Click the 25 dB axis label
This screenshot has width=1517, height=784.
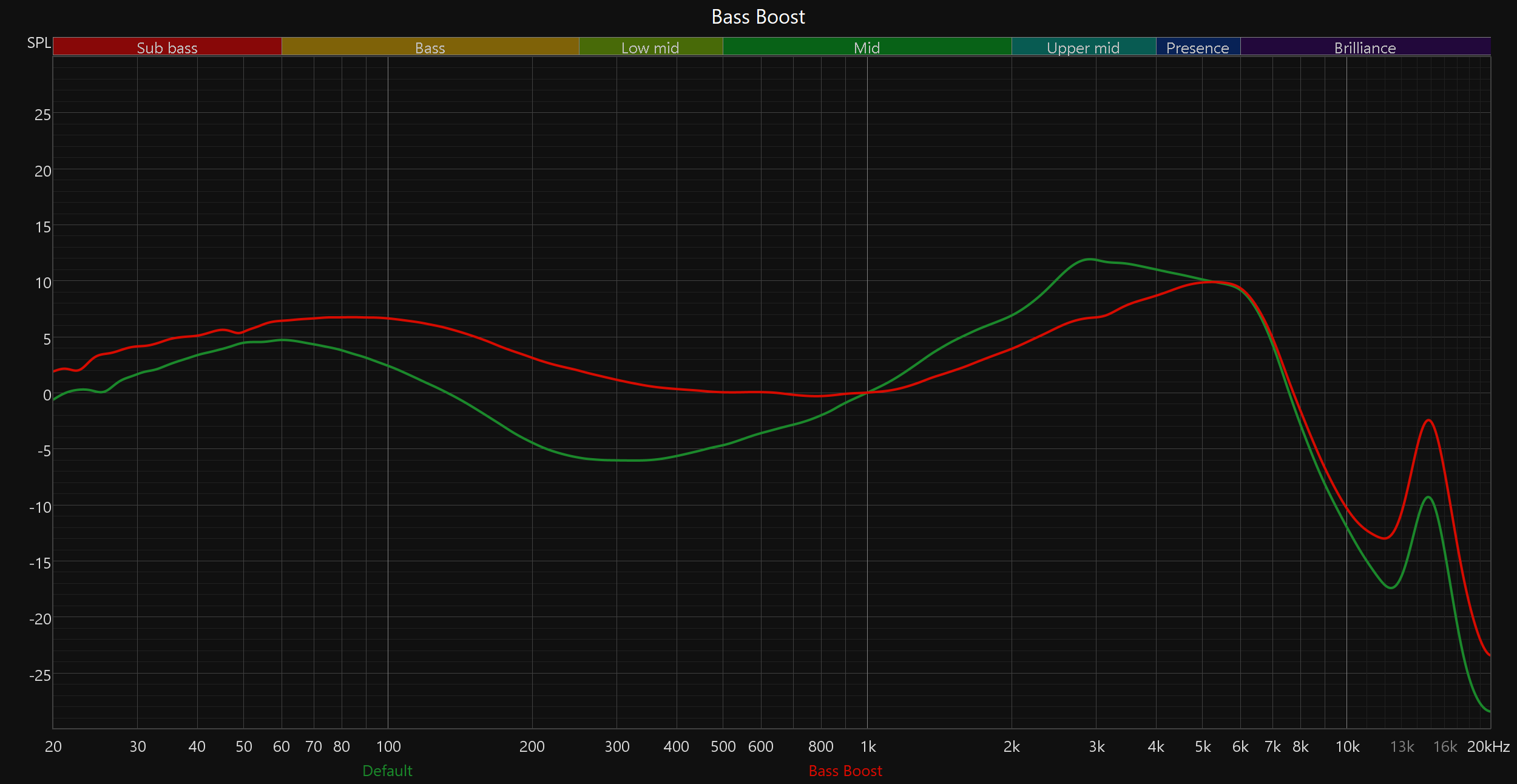[x=42, y=115]
